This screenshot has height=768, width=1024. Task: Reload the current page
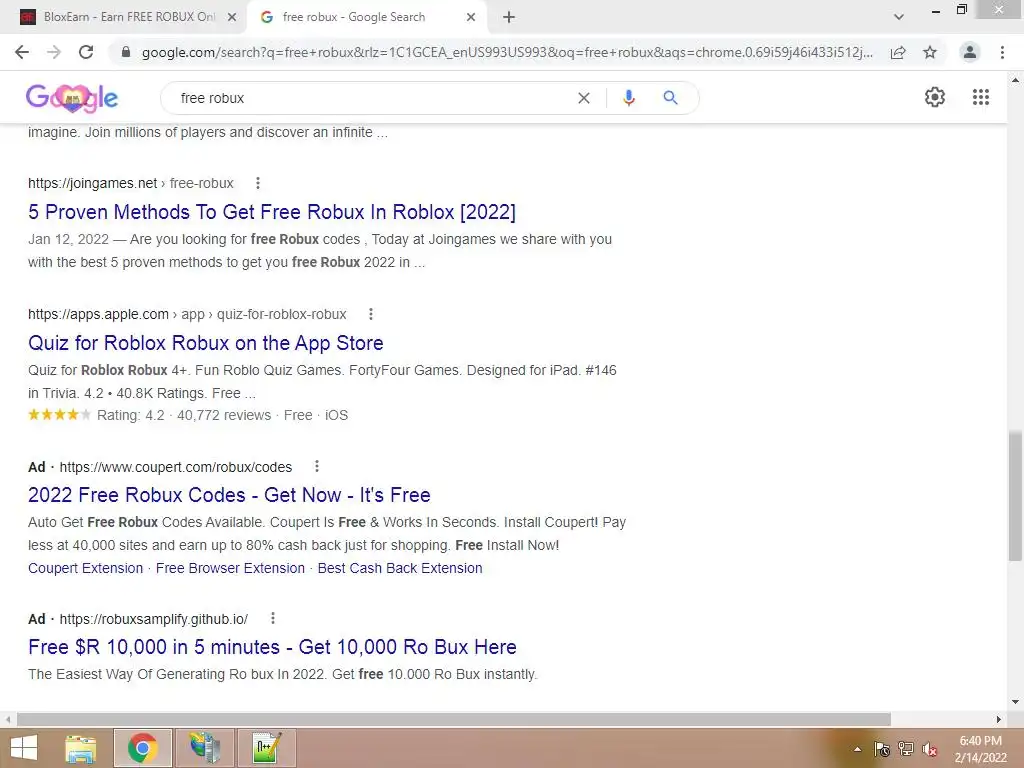(x=86, y=52)
